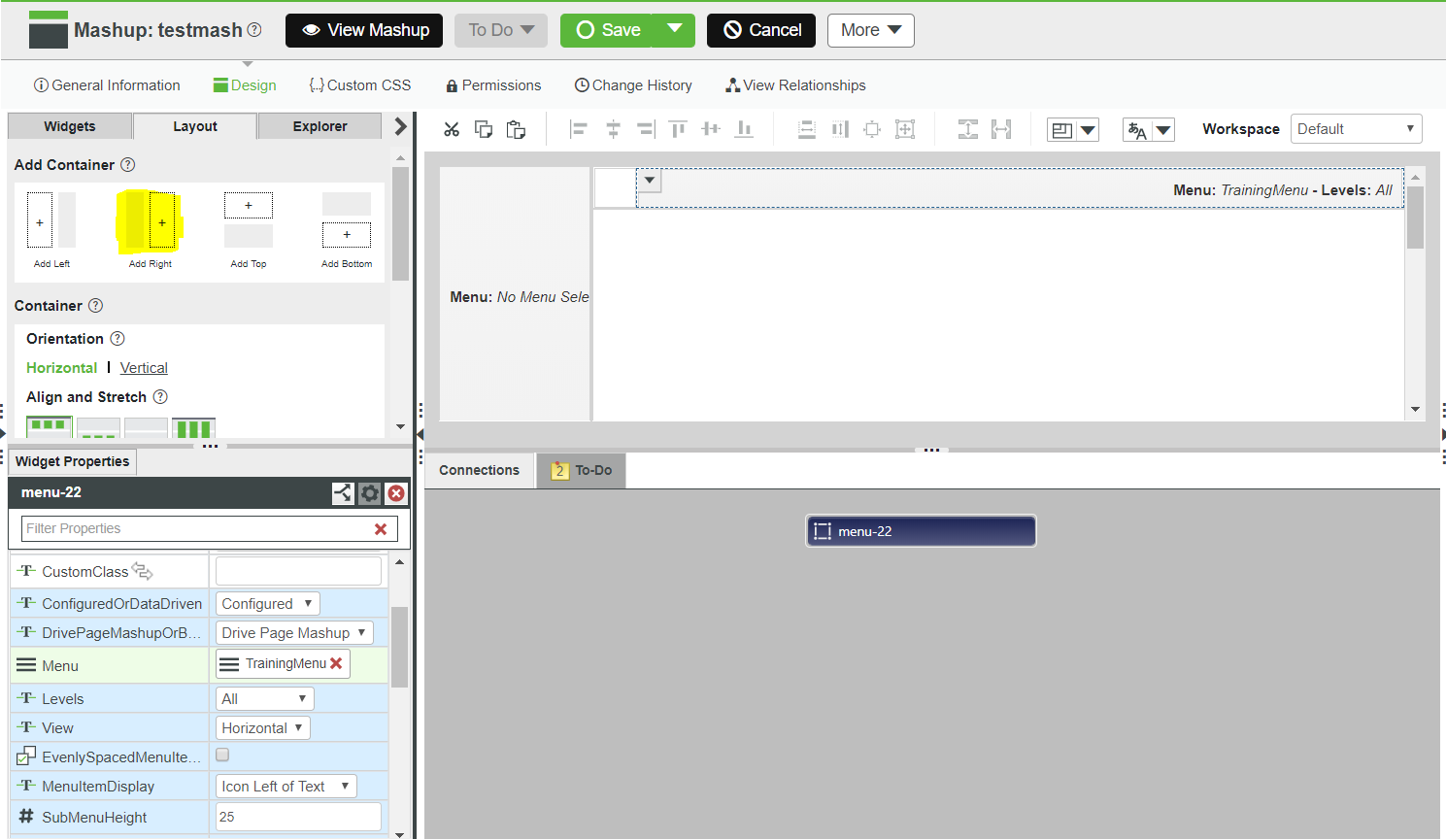Select the Paste icon in the toolbar
The height and width of the screenshot is (840, 1446).
click(515, 129)
